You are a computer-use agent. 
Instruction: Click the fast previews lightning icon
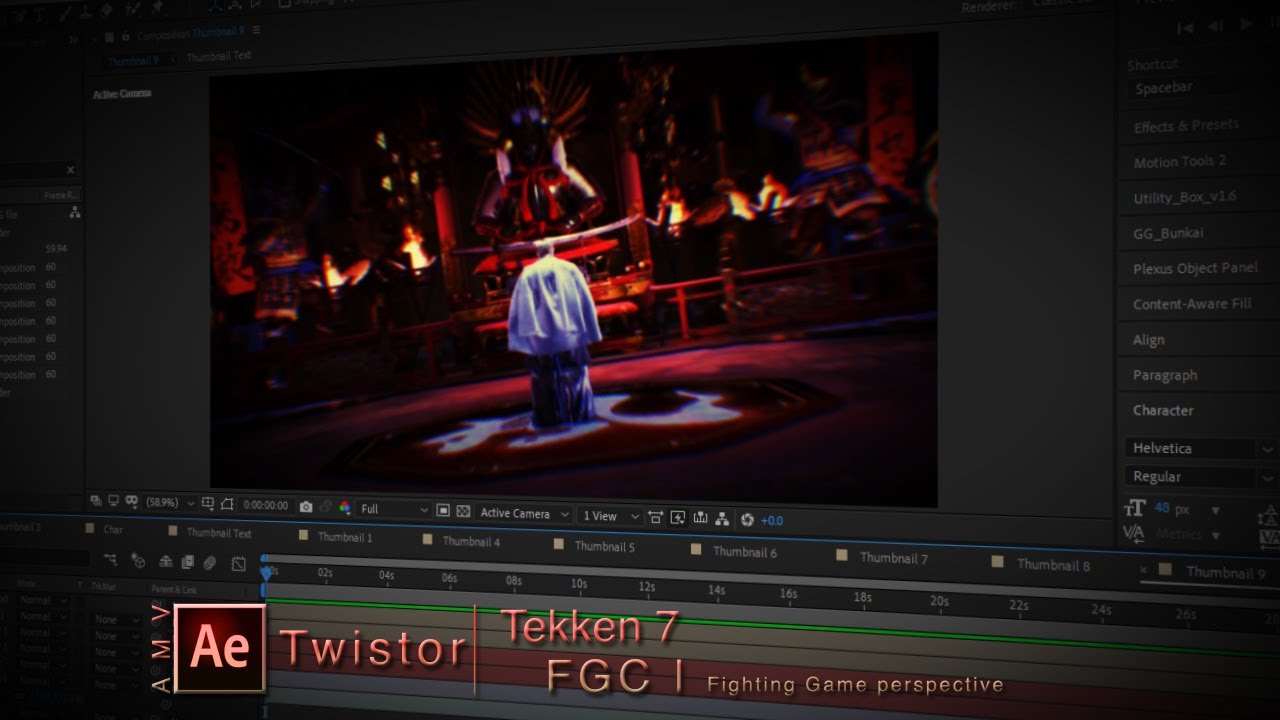pos(678,517)
